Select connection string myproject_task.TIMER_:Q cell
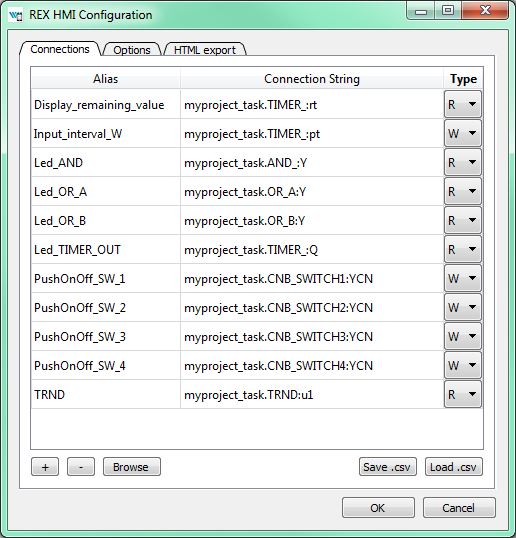This screenshot has width=516, height=538. pos(312,249)
